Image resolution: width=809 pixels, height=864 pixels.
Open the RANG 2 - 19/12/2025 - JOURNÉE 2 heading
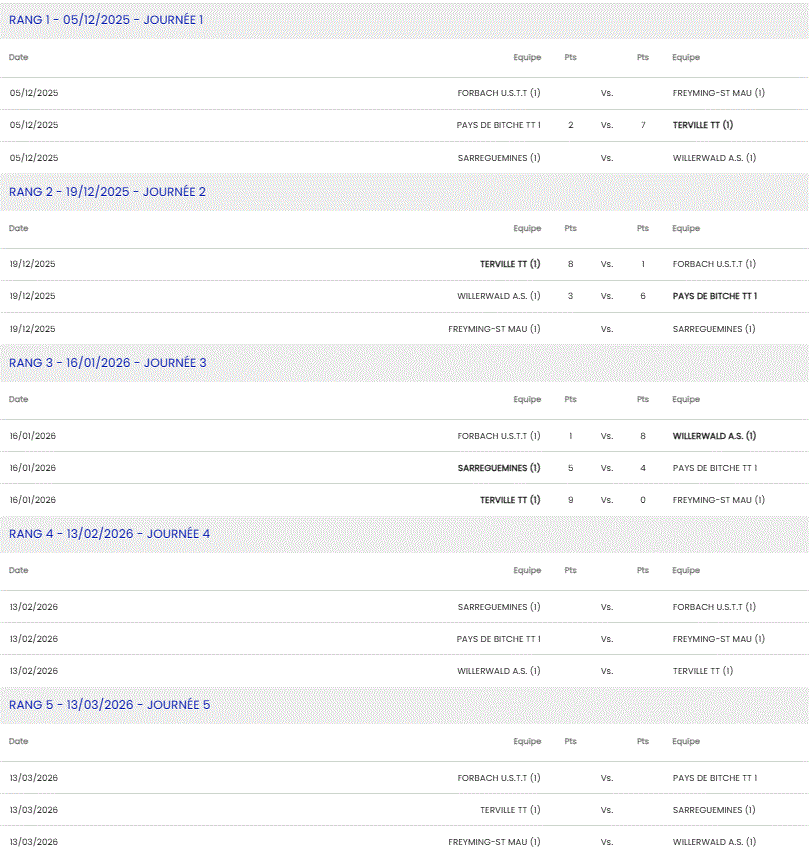[x=107, y=191]
